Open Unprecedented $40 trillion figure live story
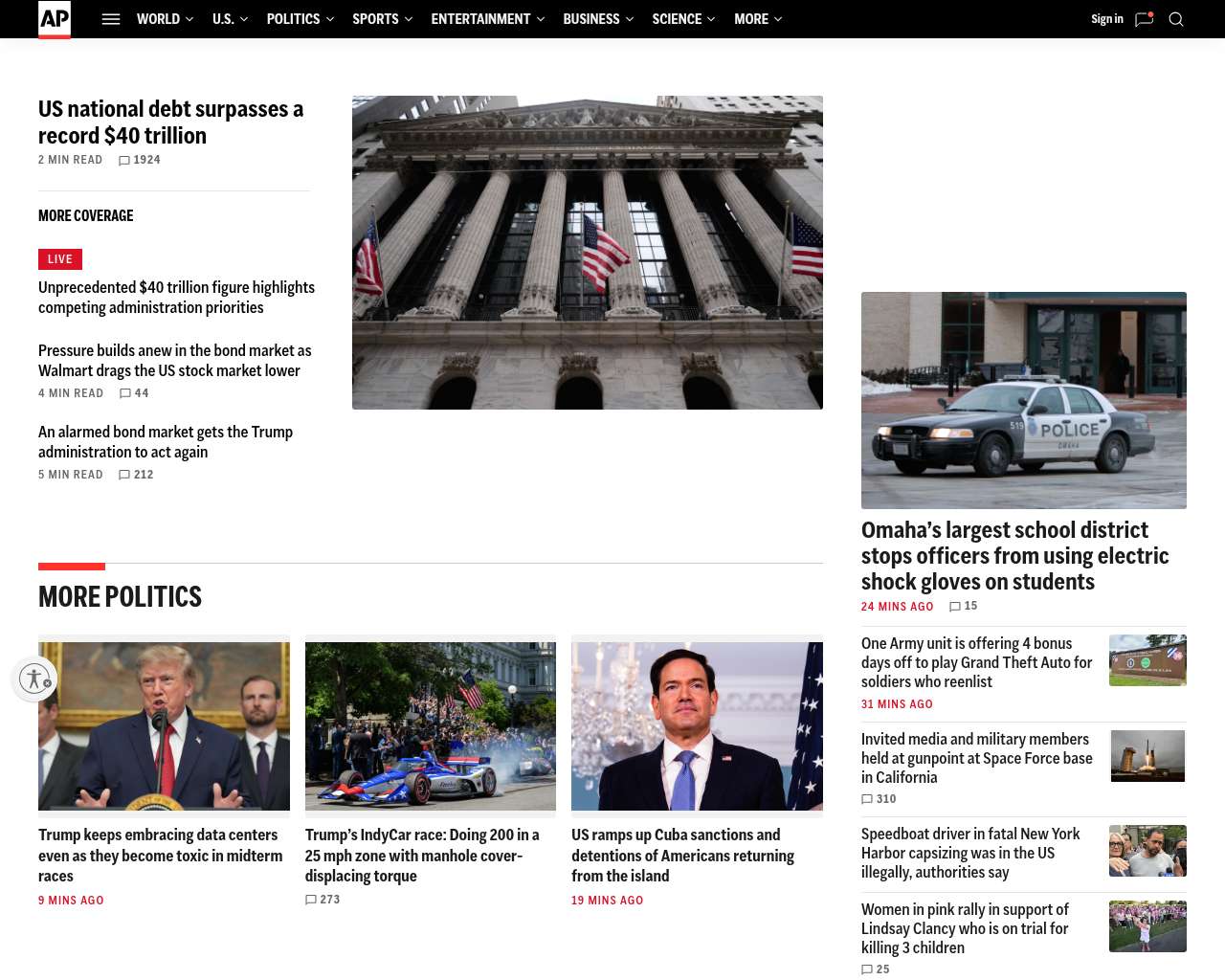 click(176, 298)
